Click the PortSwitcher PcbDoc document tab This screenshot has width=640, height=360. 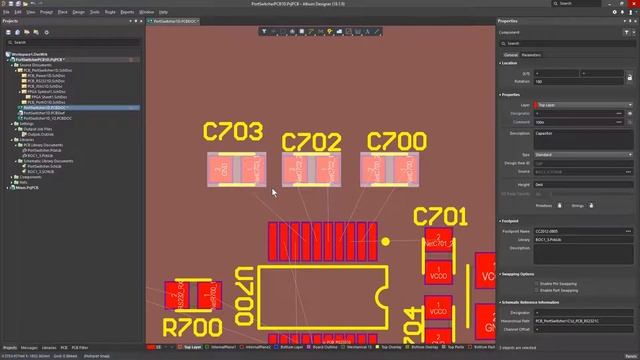pos(173,21)
